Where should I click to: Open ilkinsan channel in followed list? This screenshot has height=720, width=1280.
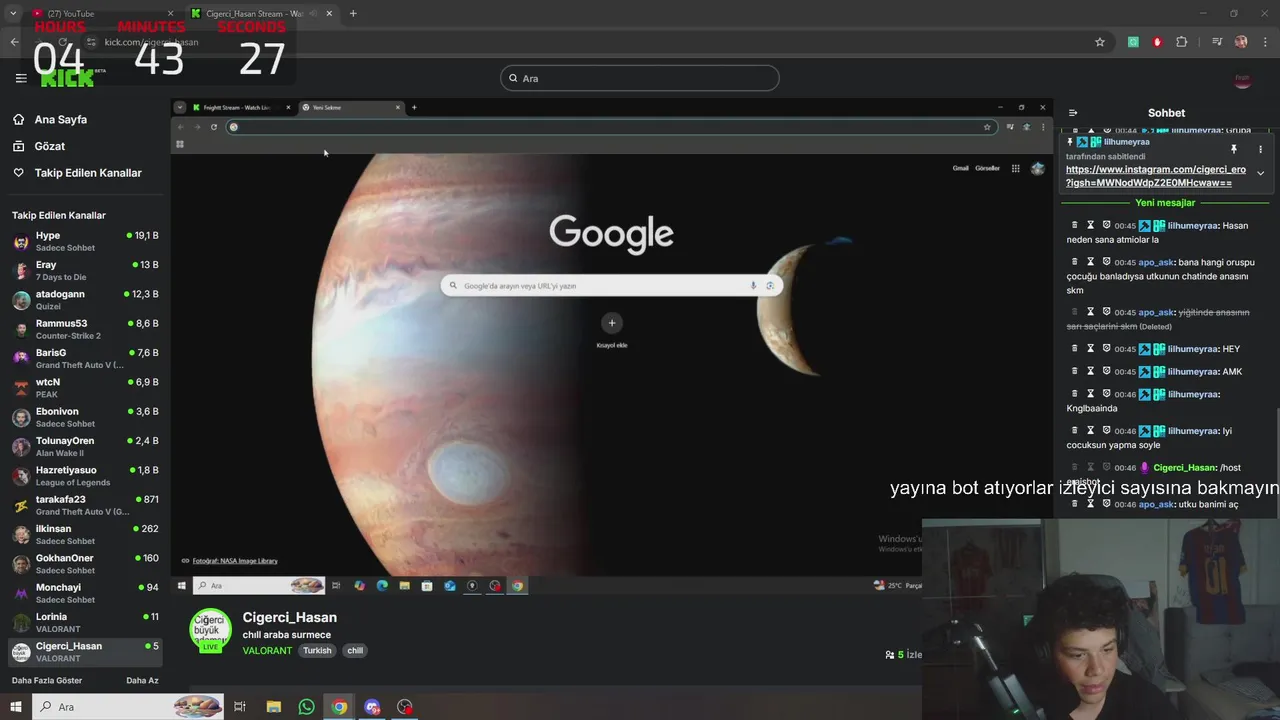click(85, 534)
